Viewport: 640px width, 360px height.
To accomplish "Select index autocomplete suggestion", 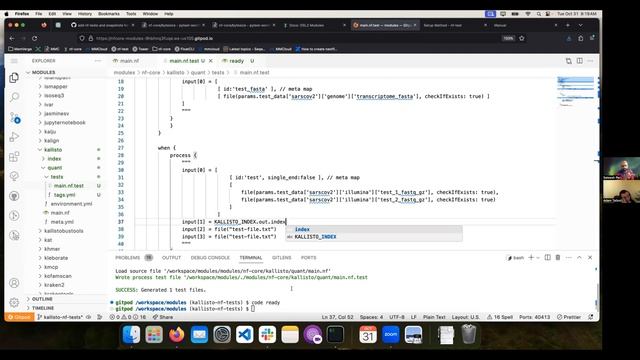I will coord(374,229).
